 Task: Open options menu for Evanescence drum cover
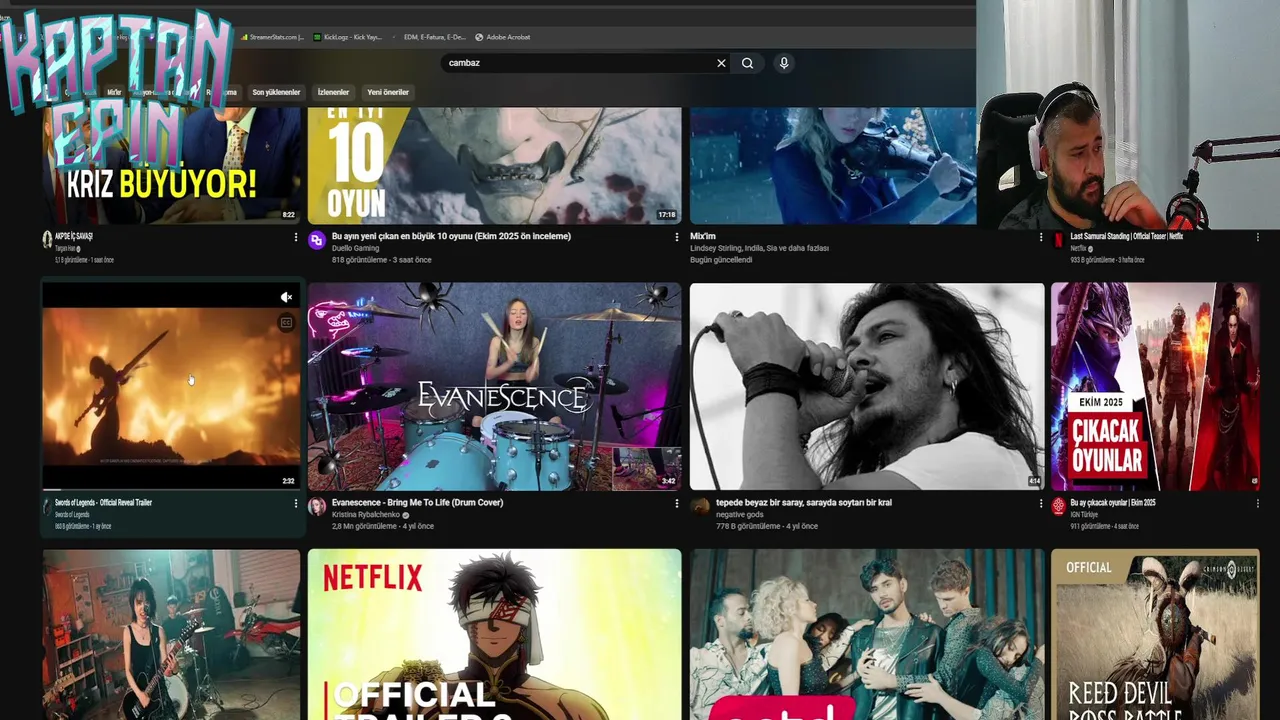[676, 504]
